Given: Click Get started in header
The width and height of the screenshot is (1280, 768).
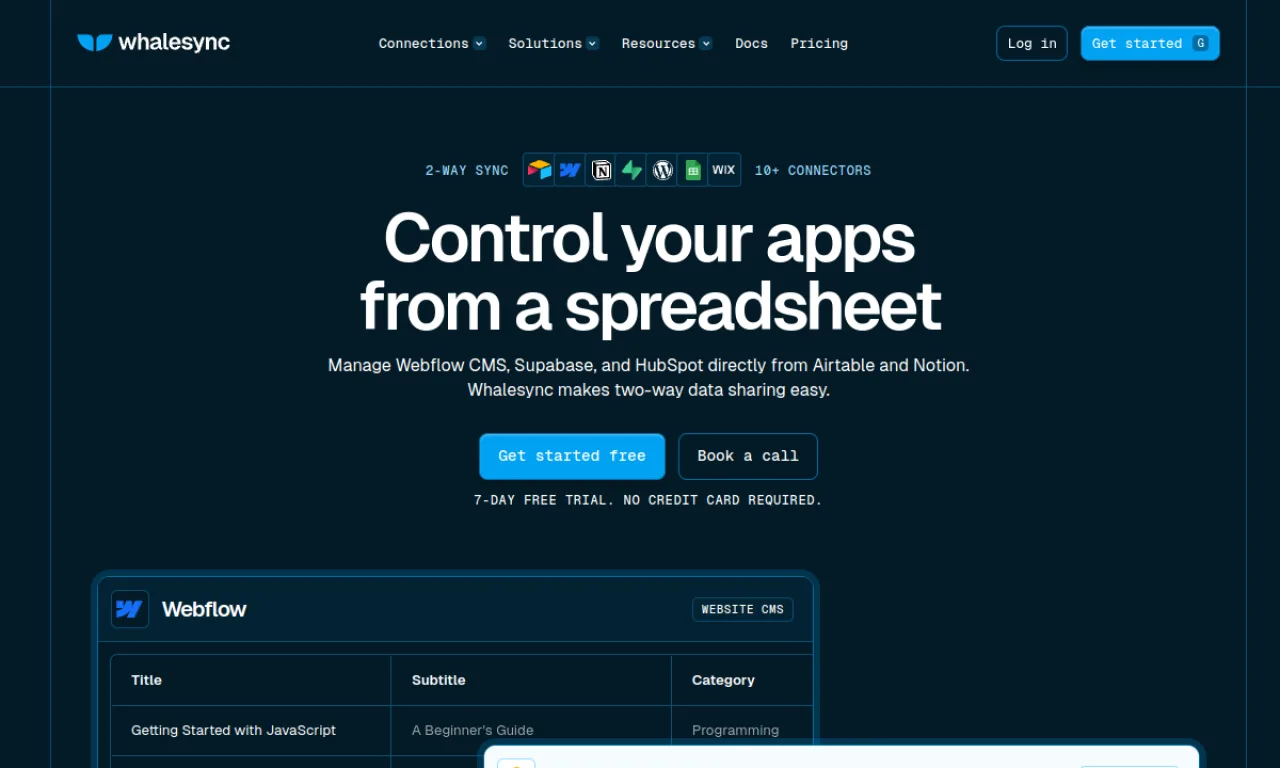Looking at the screenshot, I should (x=1150, y=43).
